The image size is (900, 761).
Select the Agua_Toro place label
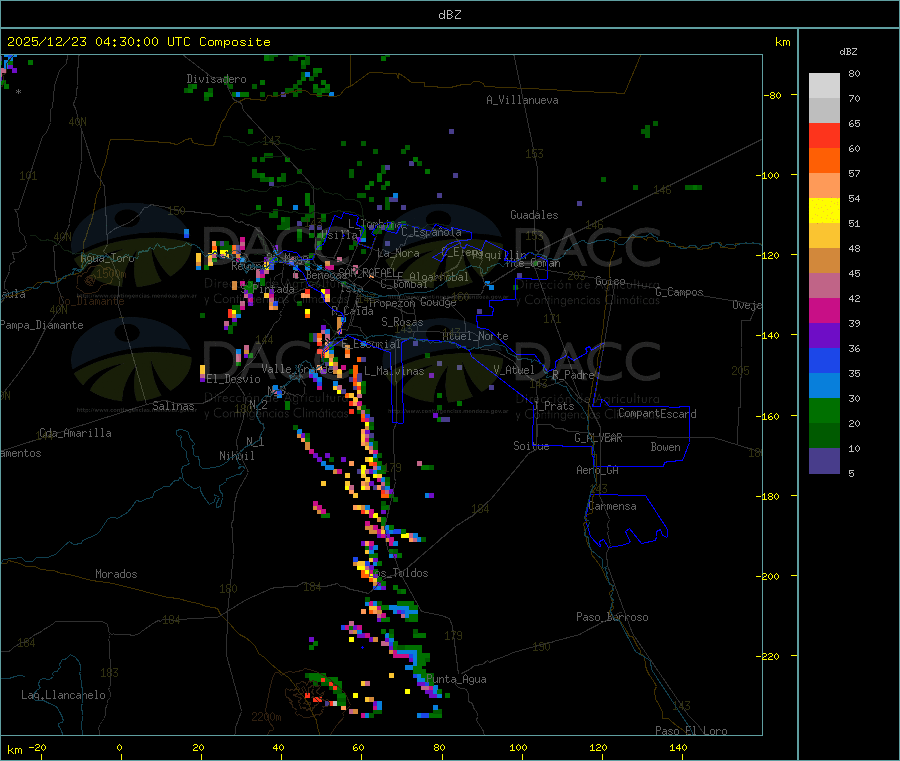[x=107, y=258]
